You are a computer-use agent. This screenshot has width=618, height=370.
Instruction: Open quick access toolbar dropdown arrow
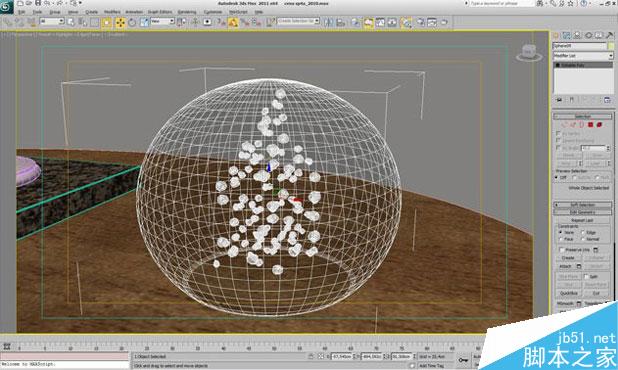pyautogui.click(x=80, y=3)
